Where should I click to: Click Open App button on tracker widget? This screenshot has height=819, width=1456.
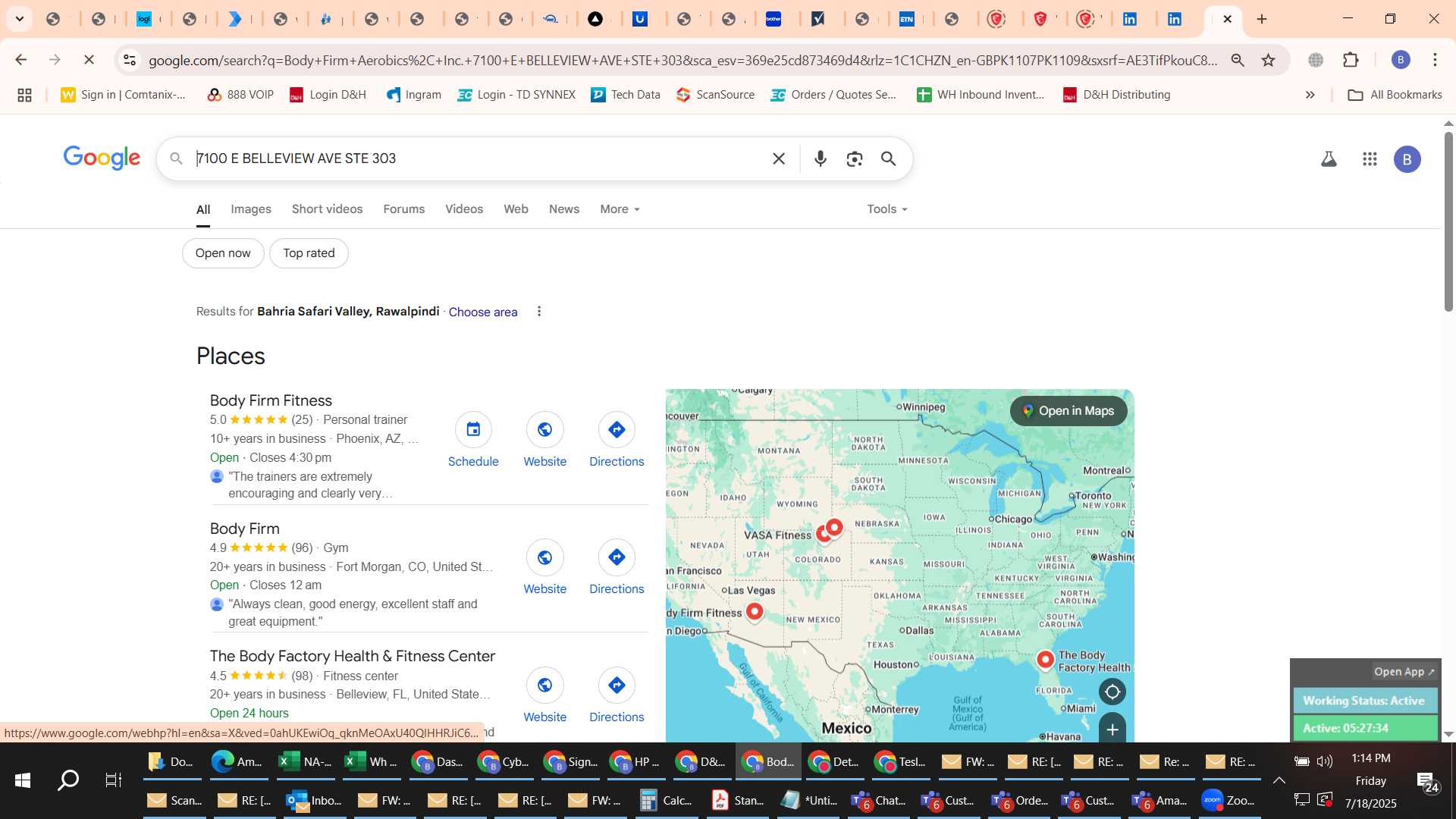tap(1404, 672)
